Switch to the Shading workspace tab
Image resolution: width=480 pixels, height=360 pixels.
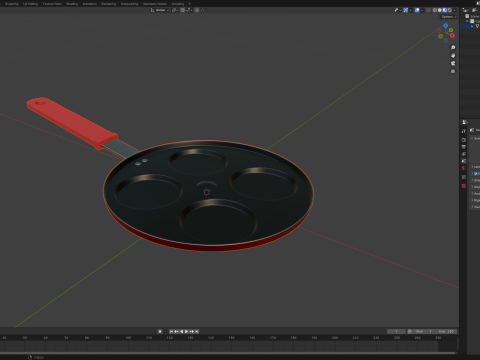pos(72,4)
